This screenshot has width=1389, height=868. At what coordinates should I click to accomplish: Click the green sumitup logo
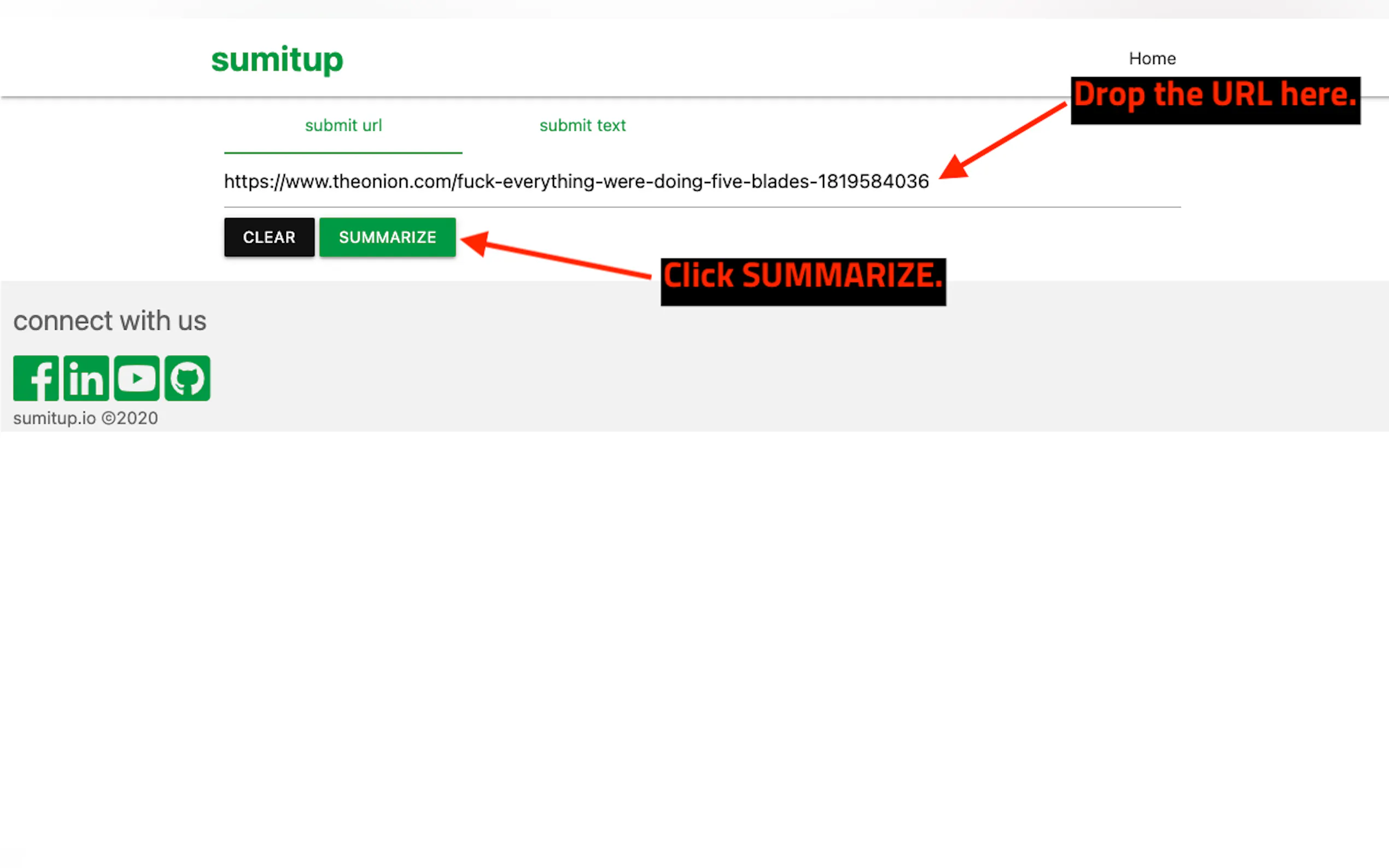(277, 59)
